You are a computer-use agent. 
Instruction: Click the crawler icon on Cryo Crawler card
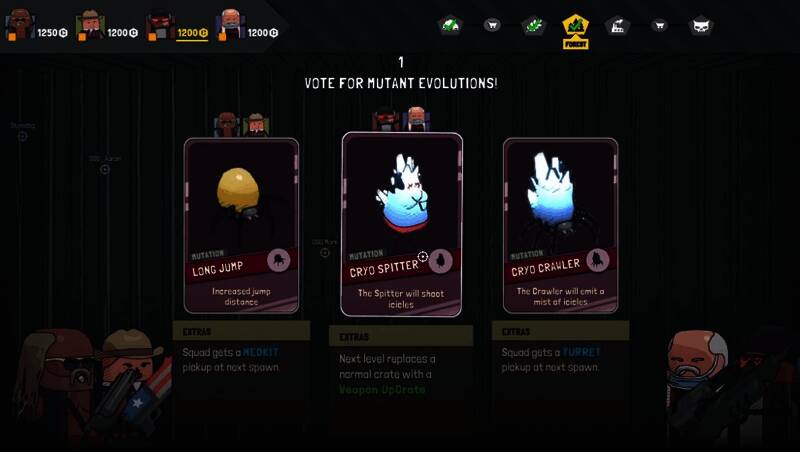[597, 260]
